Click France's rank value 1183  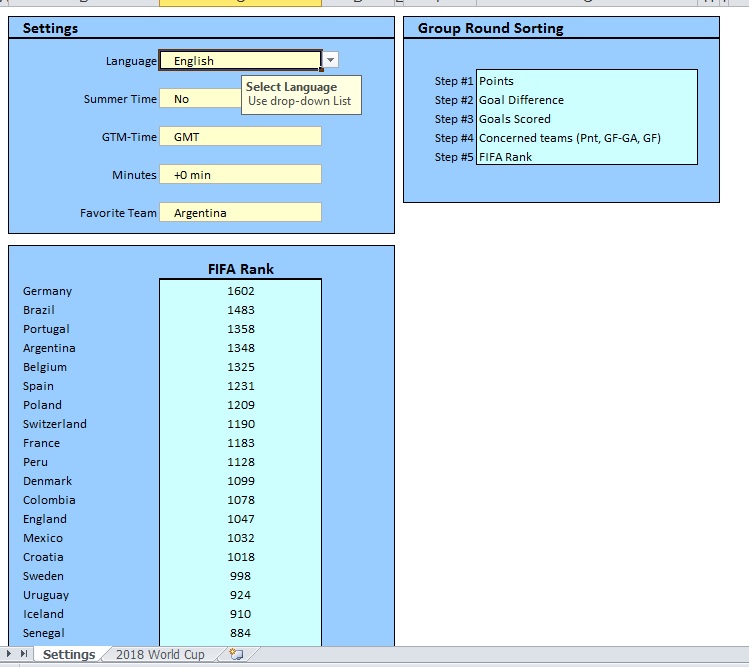(240, 443)
